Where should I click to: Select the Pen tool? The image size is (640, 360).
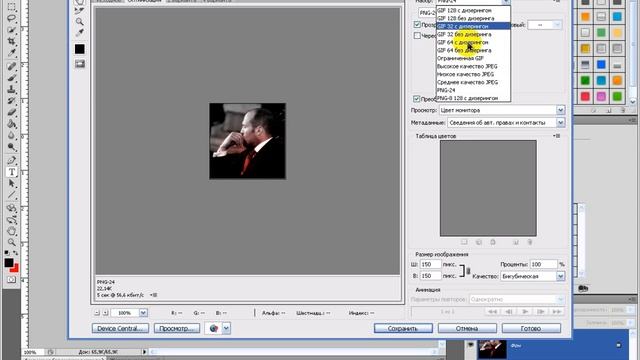tap(11, 160)
